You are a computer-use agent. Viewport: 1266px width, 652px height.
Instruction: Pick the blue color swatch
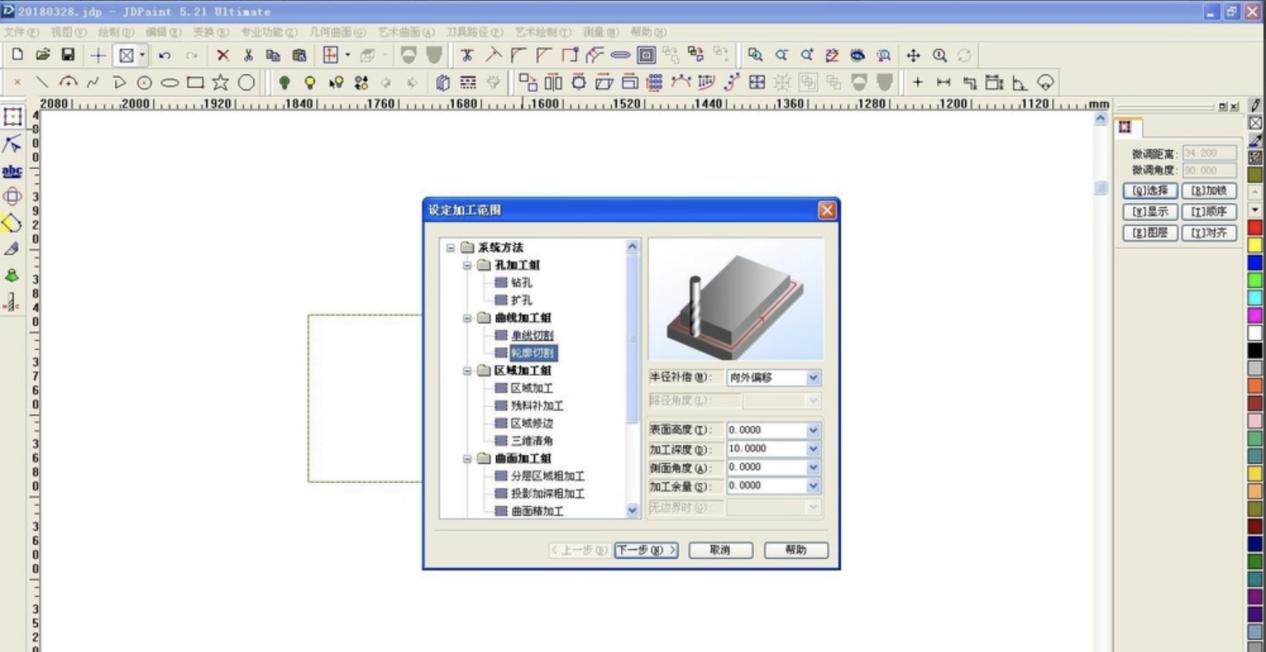click(x=1255, y=263)
